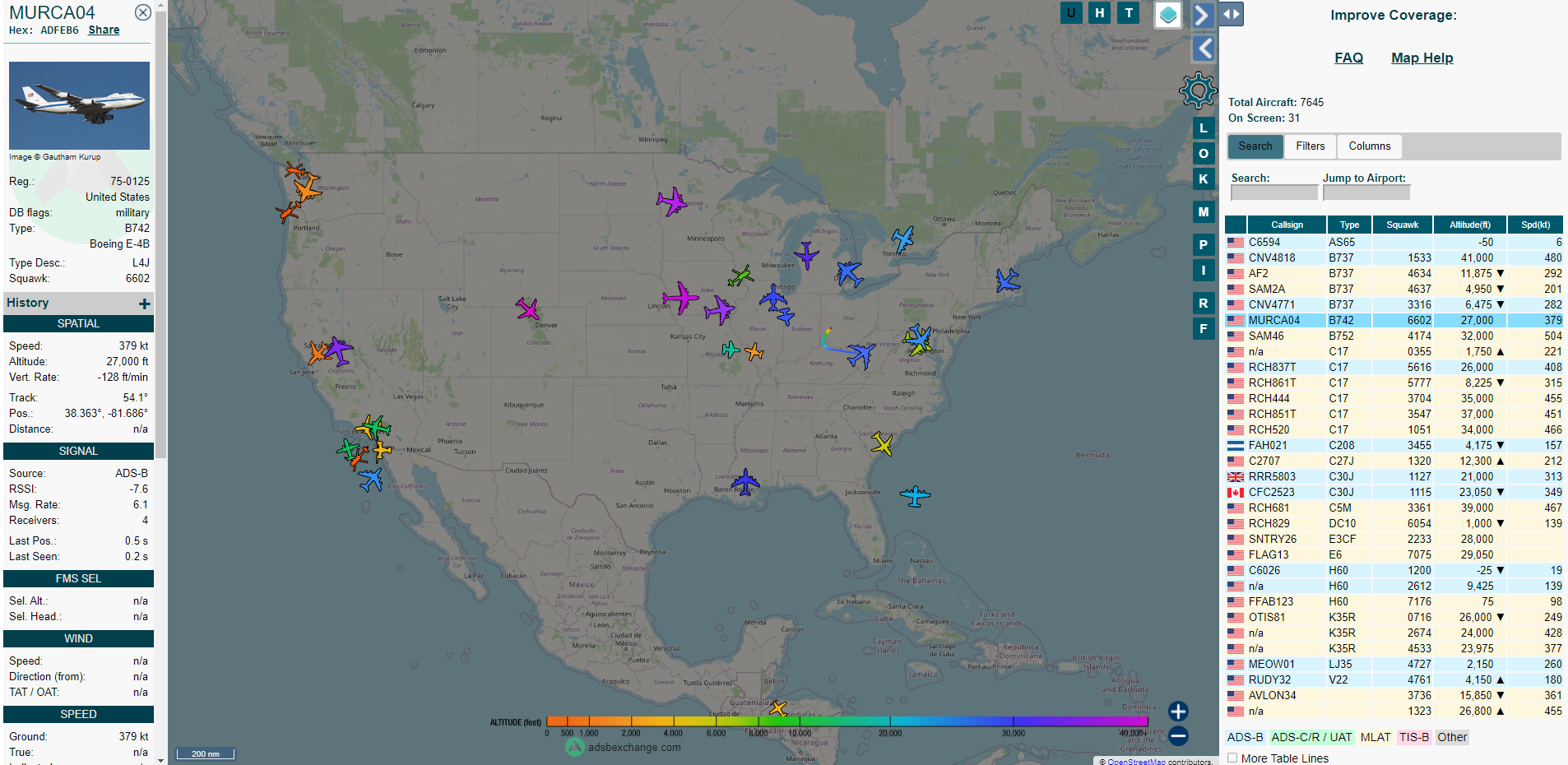This screenshot has width=1568, height=765.
Task: Toggle the K map option
Action: [1204, 178]
